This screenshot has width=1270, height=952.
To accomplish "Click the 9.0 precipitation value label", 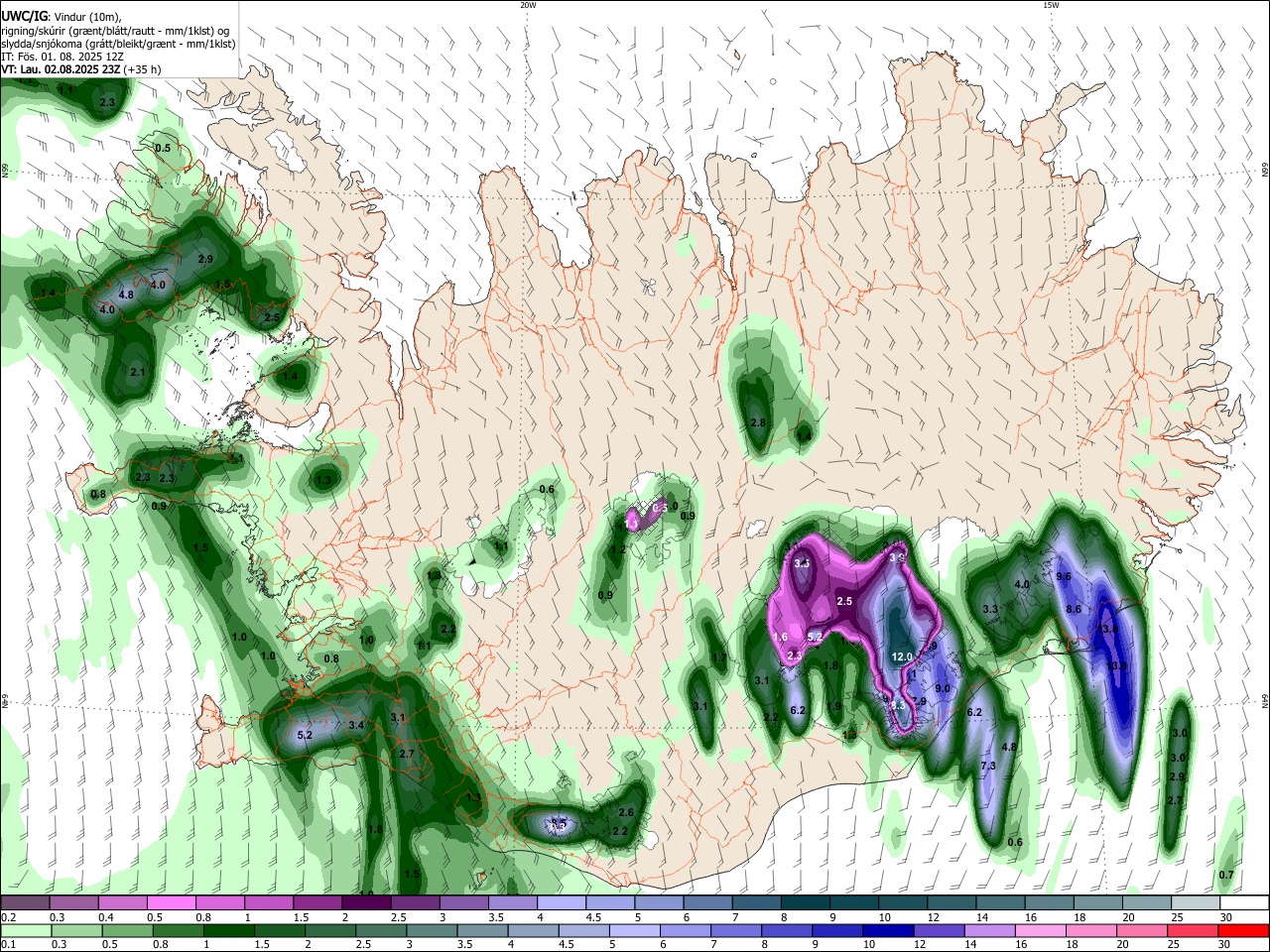I will click(943, 688).
